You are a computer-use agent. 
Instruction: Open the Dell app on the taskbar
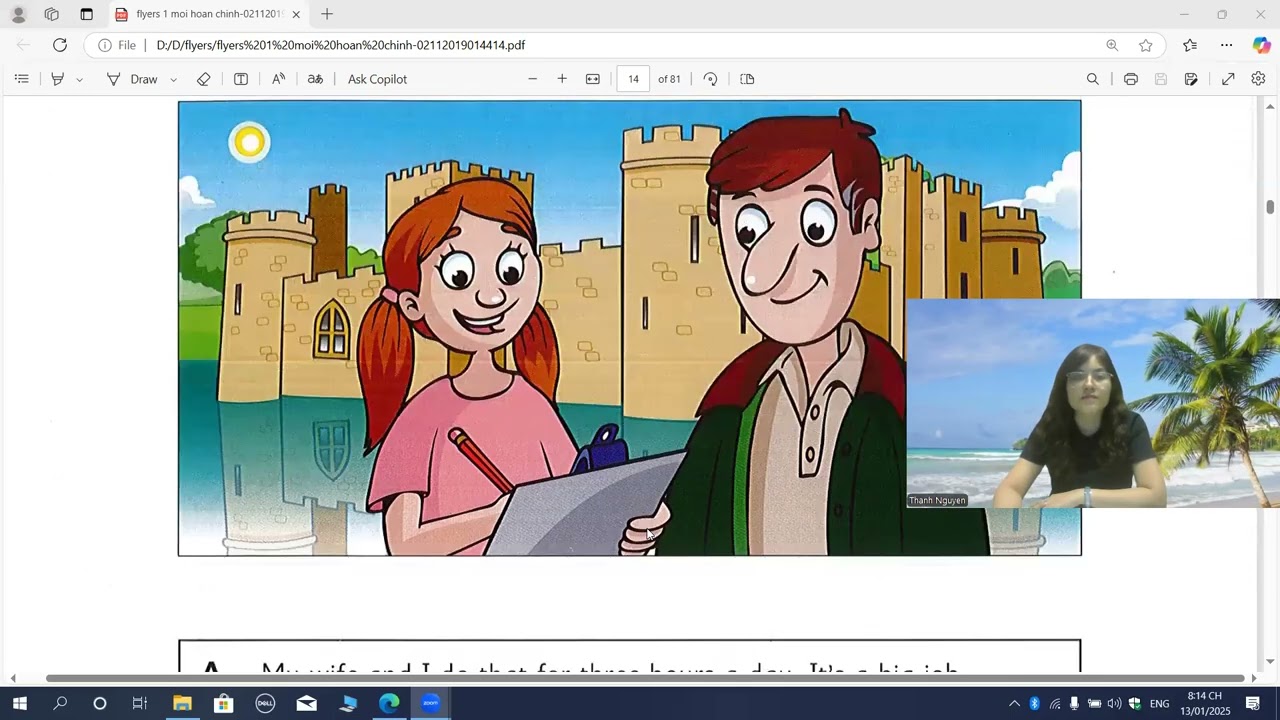click(x=265, y=703)
